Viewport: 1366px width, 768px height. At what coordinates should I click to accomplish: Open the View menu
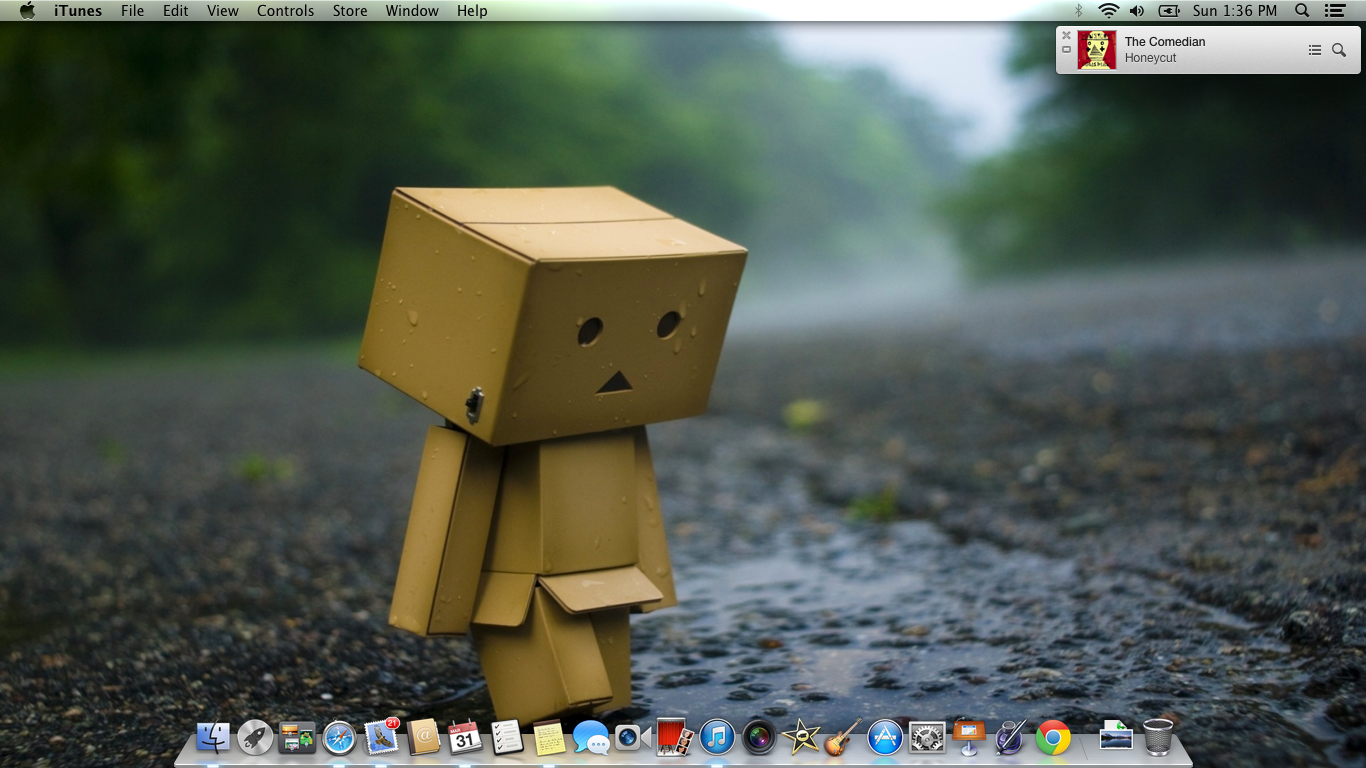(223, 10)
